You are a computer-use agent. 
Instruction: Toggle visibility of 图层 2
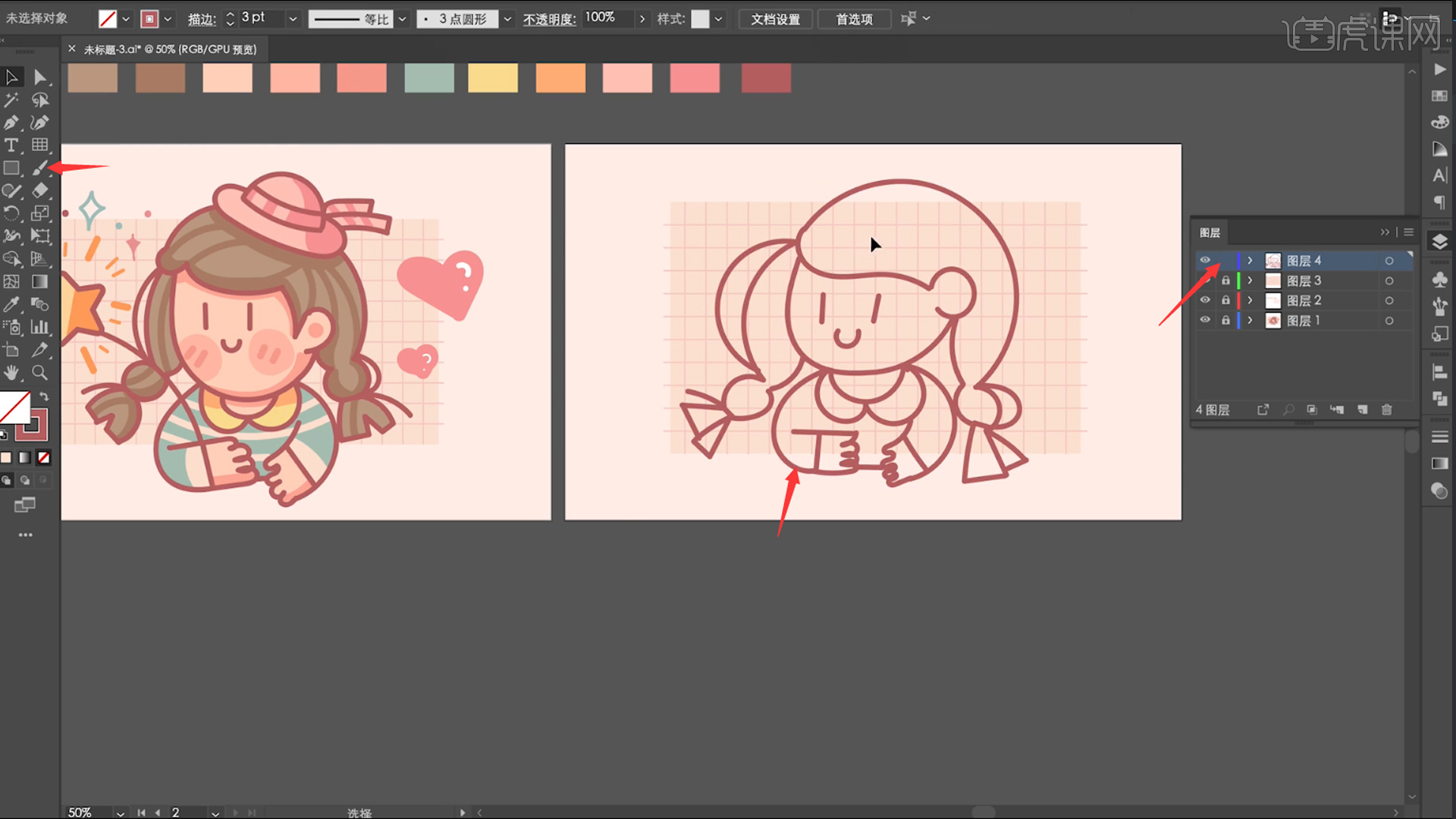point(1205,300)
